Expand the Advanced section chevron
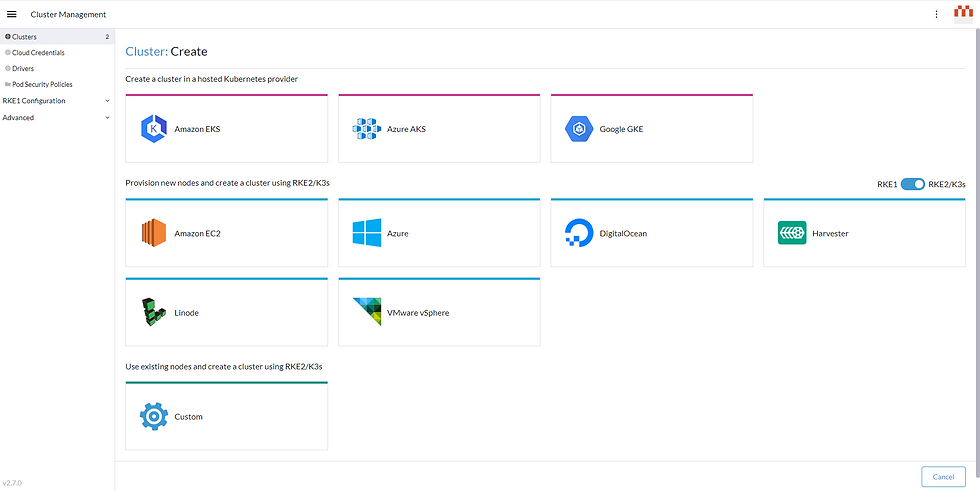Image resolution: width=980 pixels, height=491 pixels. (108, 117)
